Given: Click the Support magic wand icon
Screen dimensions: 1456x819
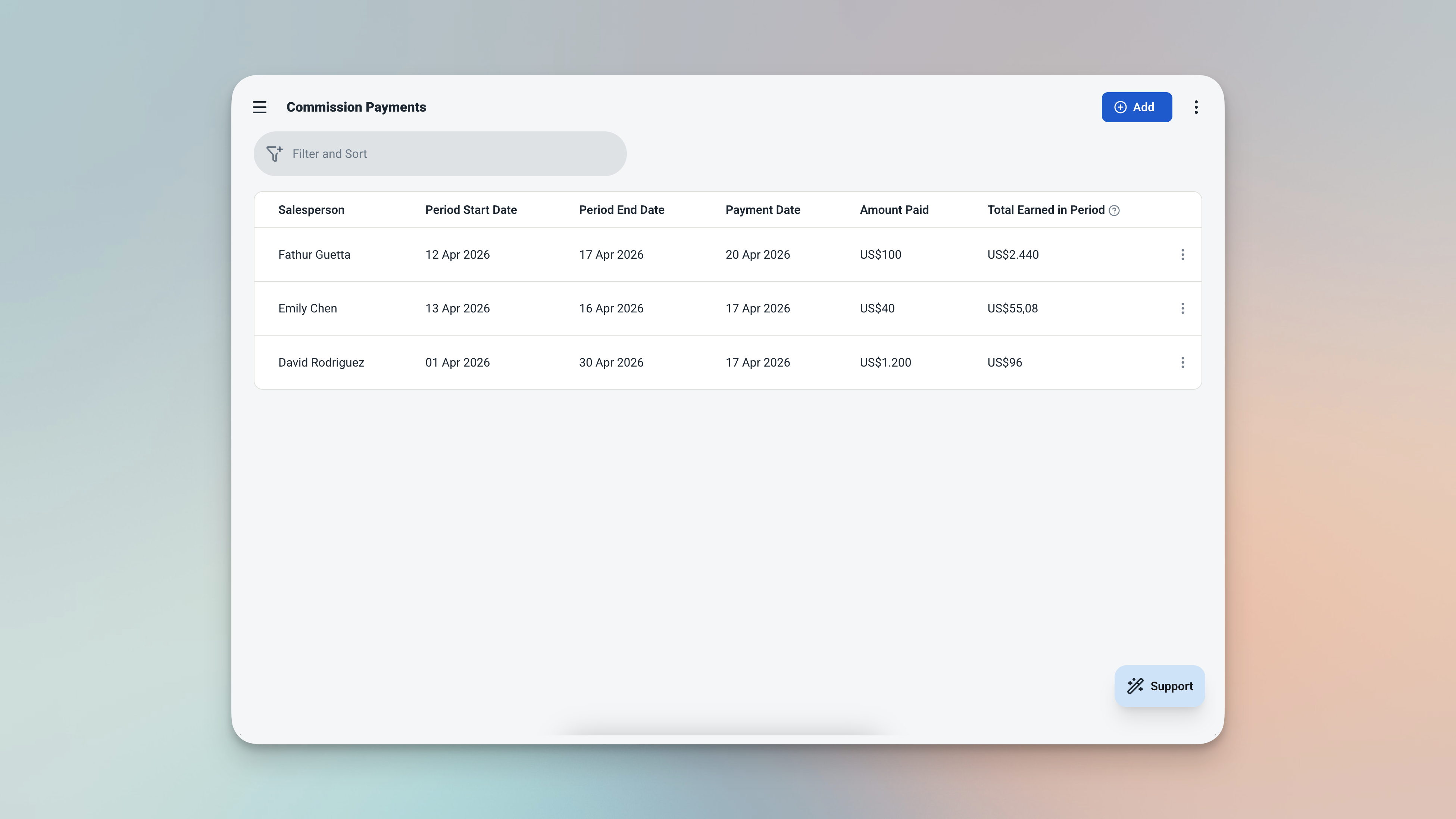Looking at the screenshot, I should (x=1135, y=686).
